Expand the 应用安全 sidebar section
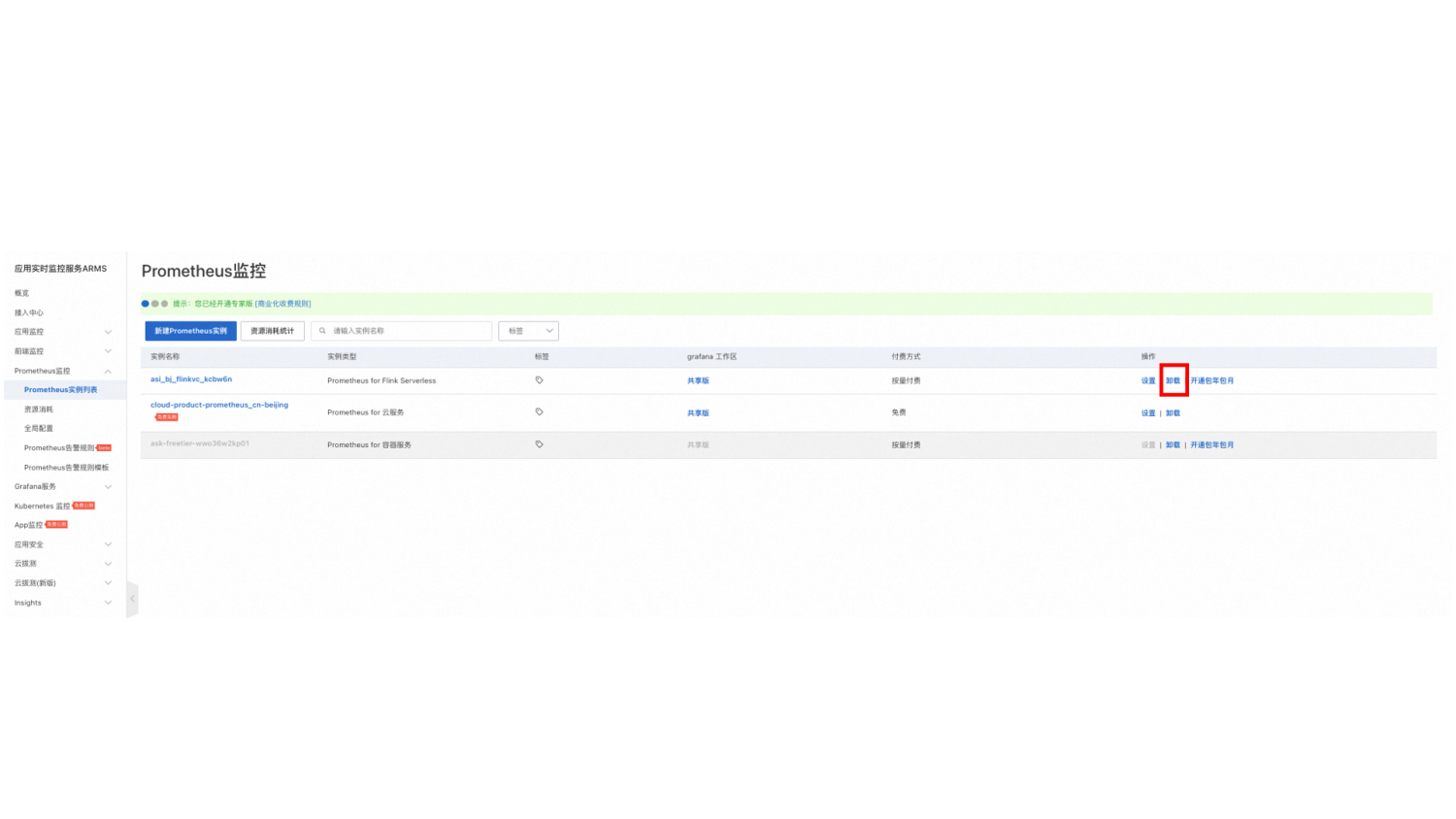Screen dimensions: 1456x819 click(108, 544)
